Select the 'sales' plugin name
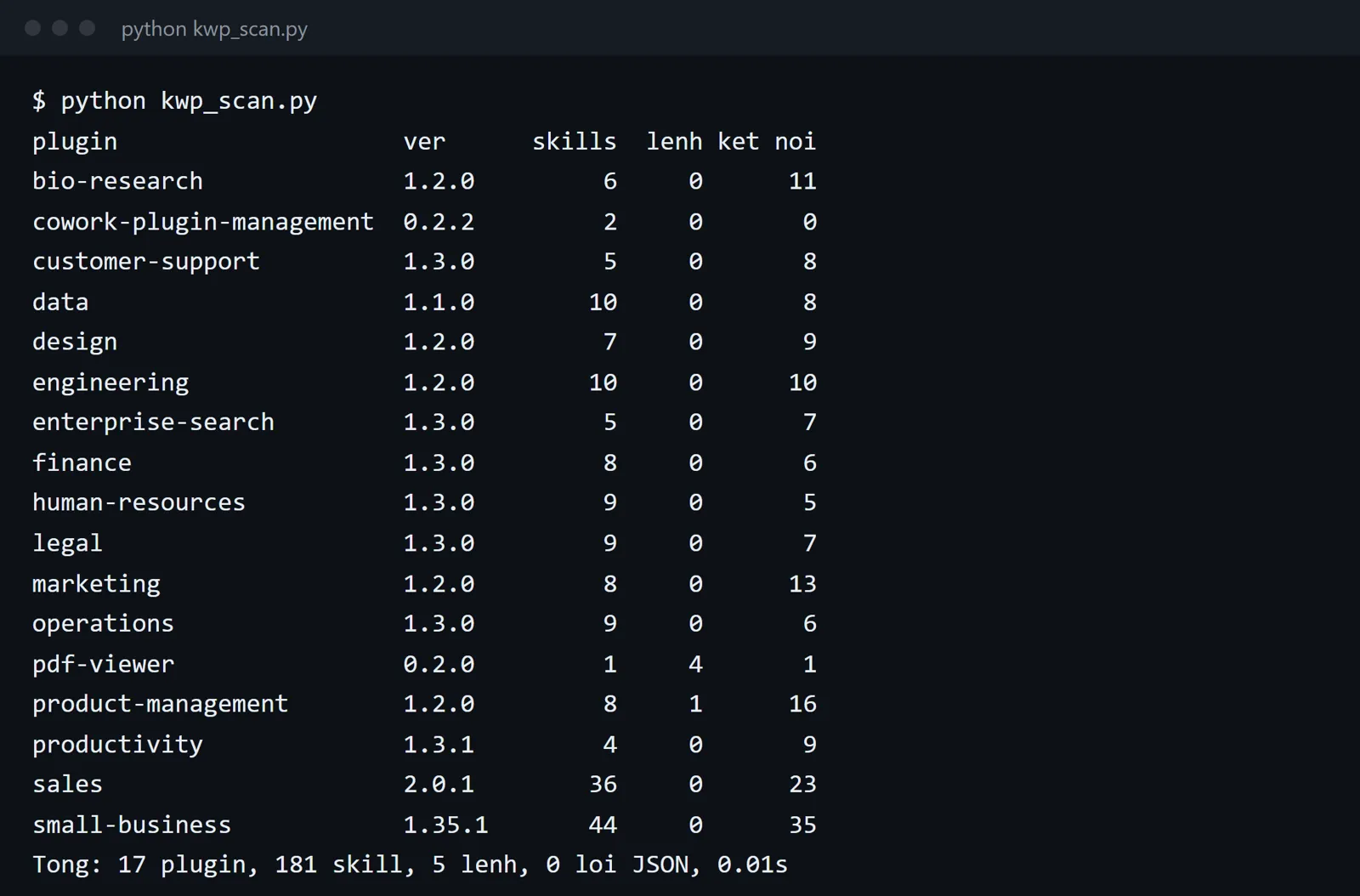This screenshot has width=1360, height=896. point(67,785)
